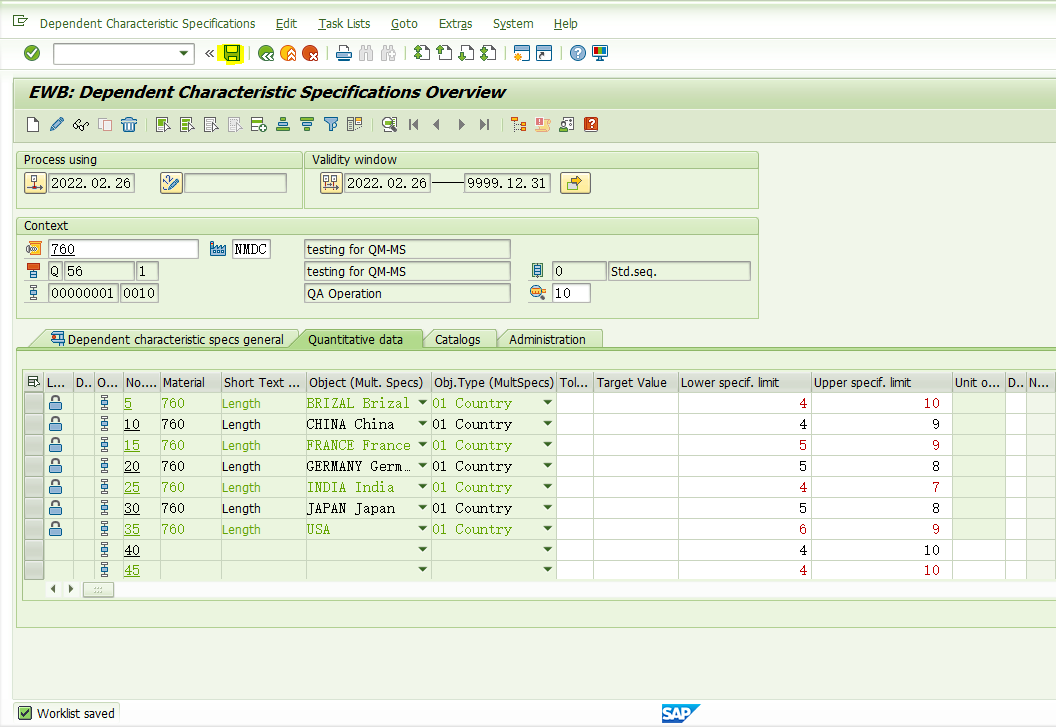Image resolution: width=1056 pixels, height=727 pixels.
Task: Click the table's horizontal scrollbar handle
Action: pos(98,590)
